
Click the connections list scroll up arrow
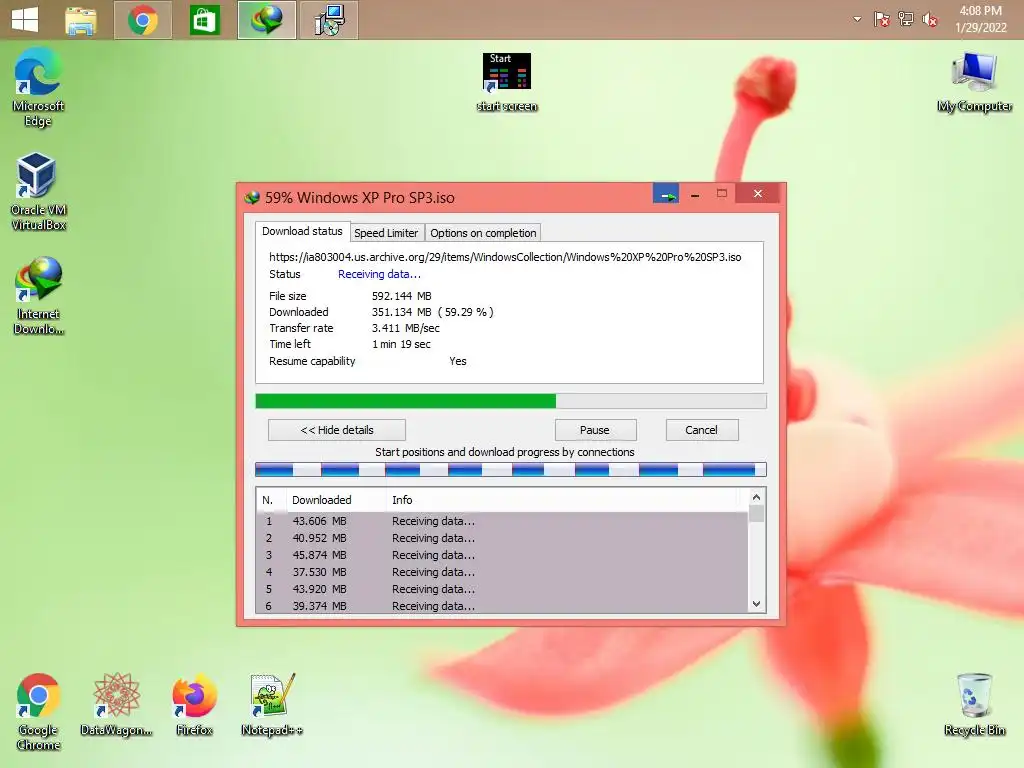click(756, 498)
